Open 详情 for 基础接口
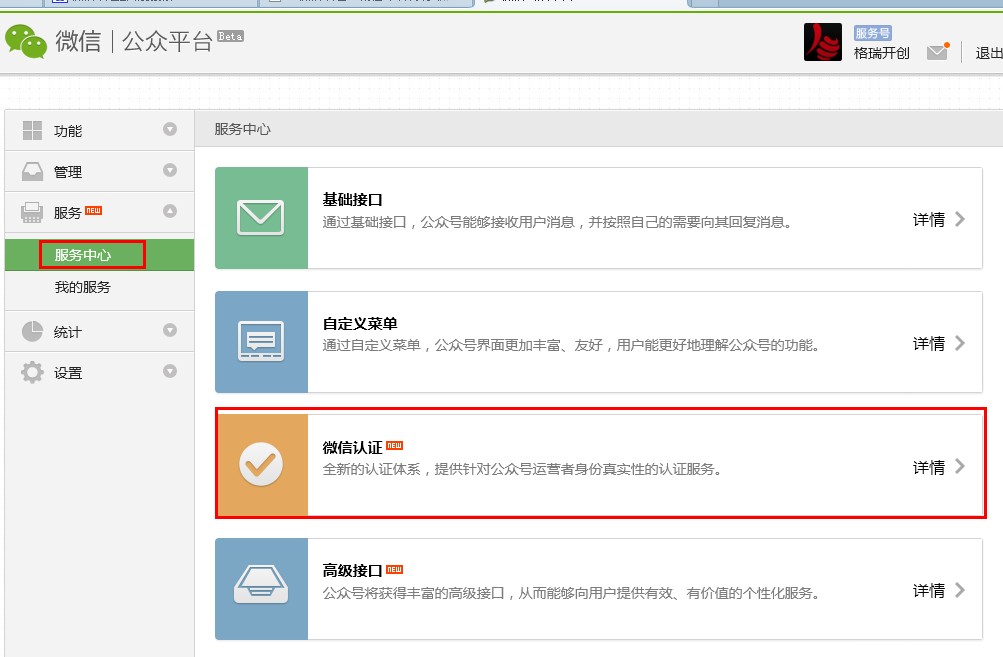The width and height of the screenshot is (1003, 657). [x=931, y=219]
